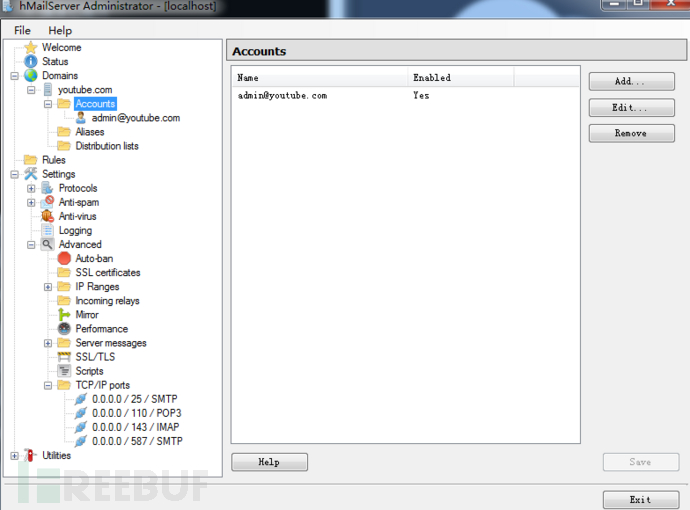Collapse the TCP/IP ports node
This screenshot has width=690, height=510.
(48, 385)
